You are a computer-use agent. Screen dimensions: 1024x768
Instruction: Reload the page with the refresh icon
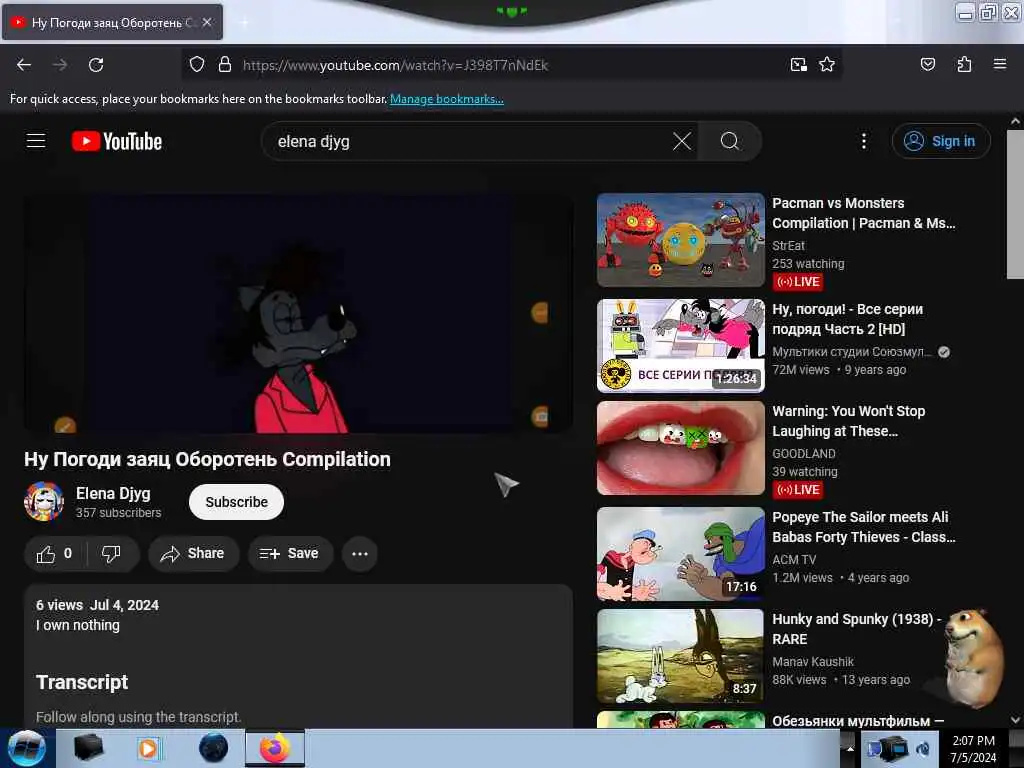pos(96,65)
